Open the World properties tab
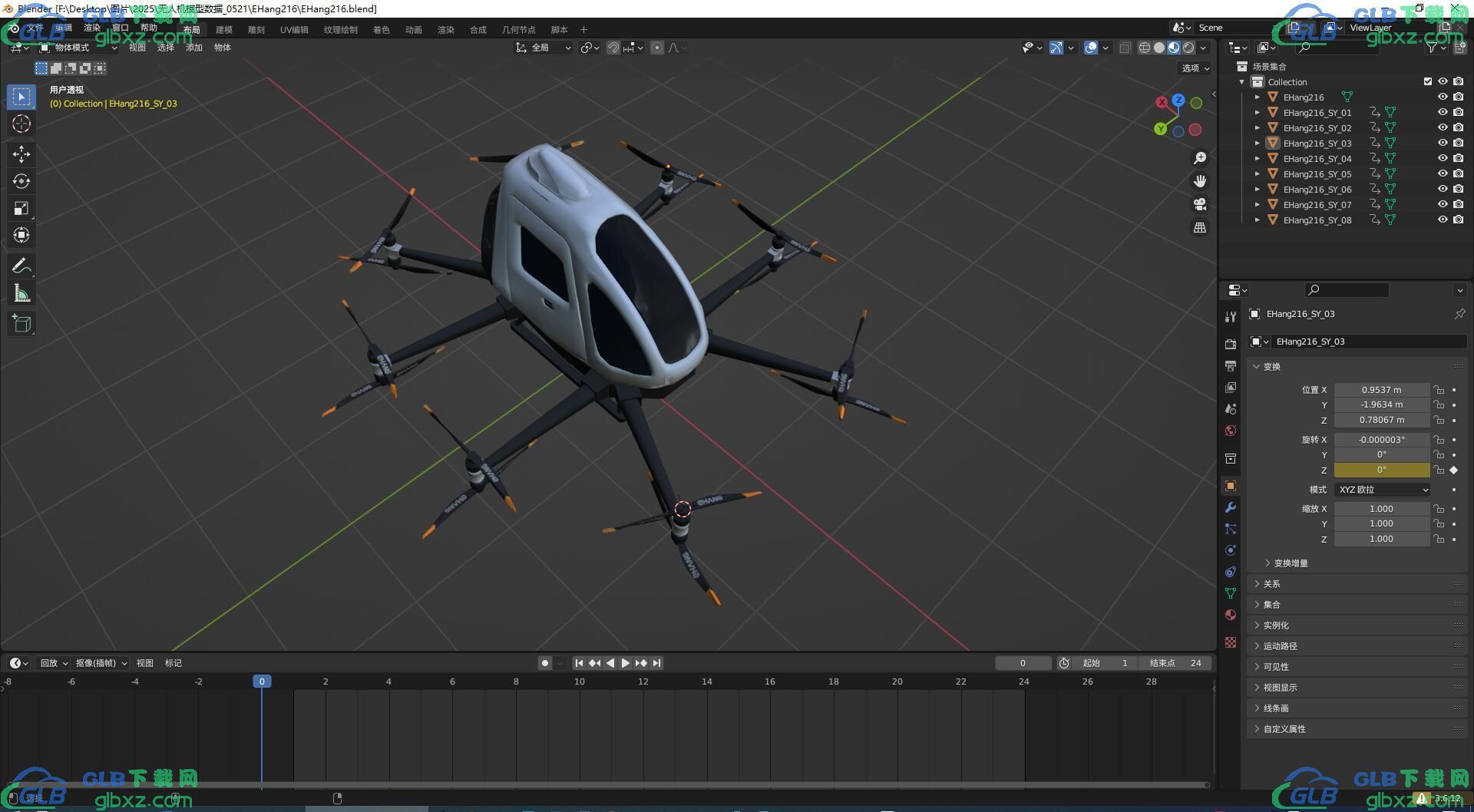Screen dimensions: 1474x812 1231,430
